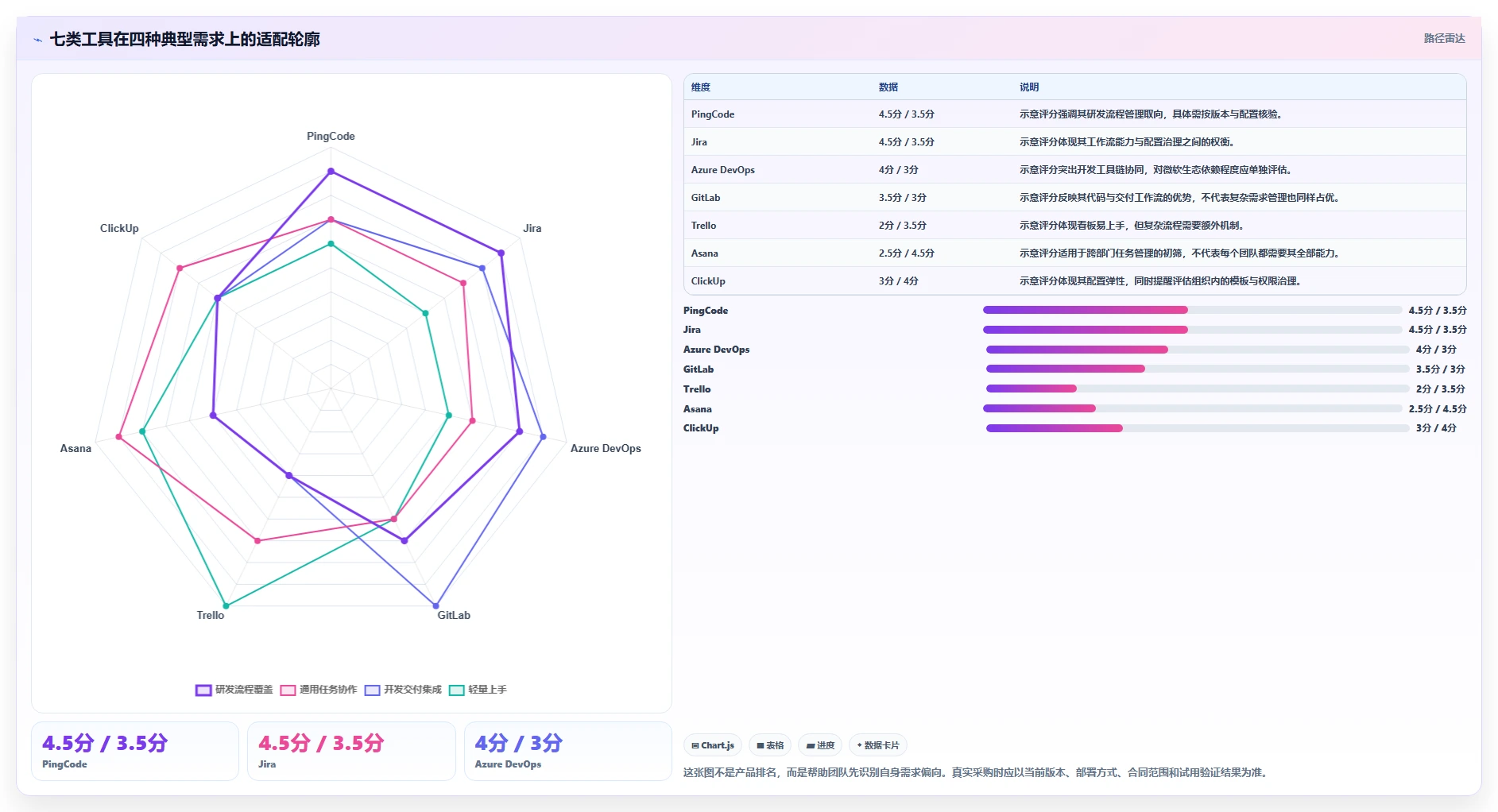Viewport: 1498px width, 812px height.
Task: Click the Azure DevOps axis label on radar
Action: (606, 448)
